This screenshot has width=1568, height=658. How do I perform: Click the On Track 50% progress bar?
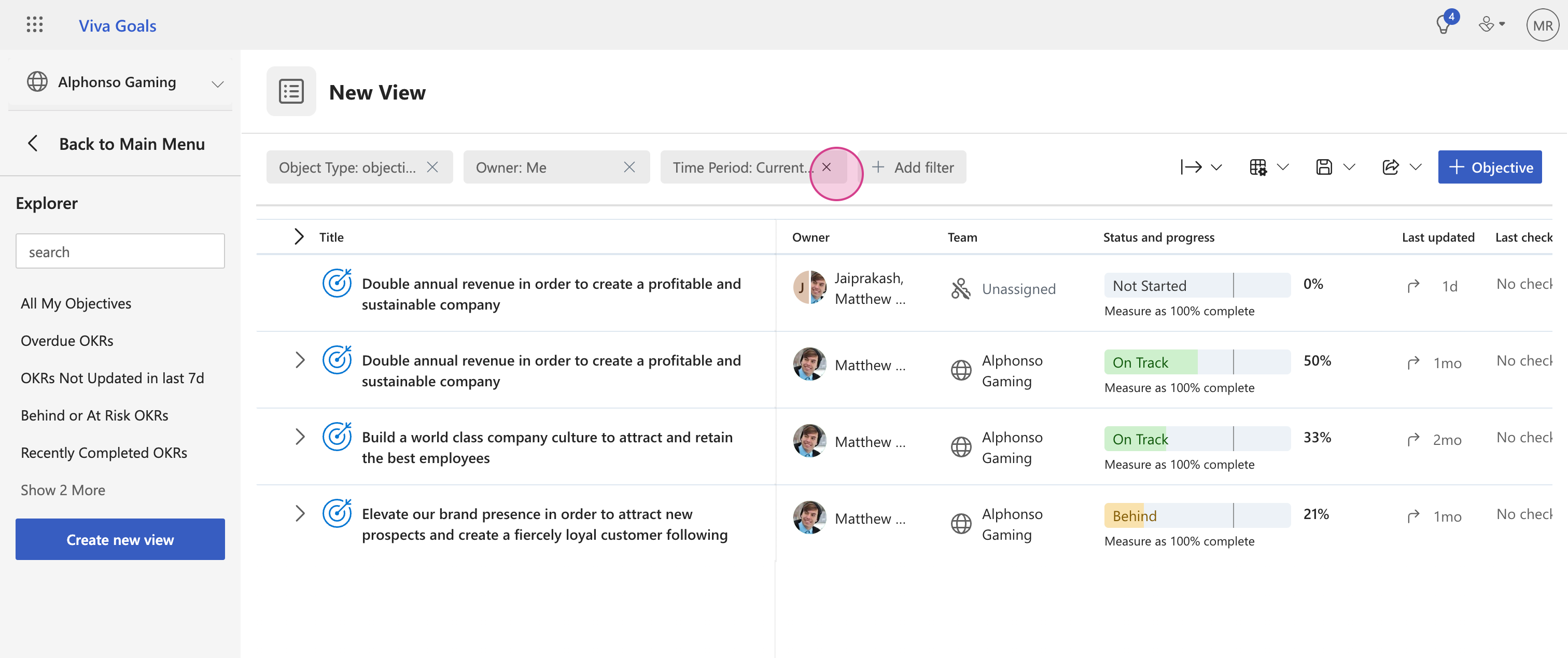click(x=1197, y=362)
